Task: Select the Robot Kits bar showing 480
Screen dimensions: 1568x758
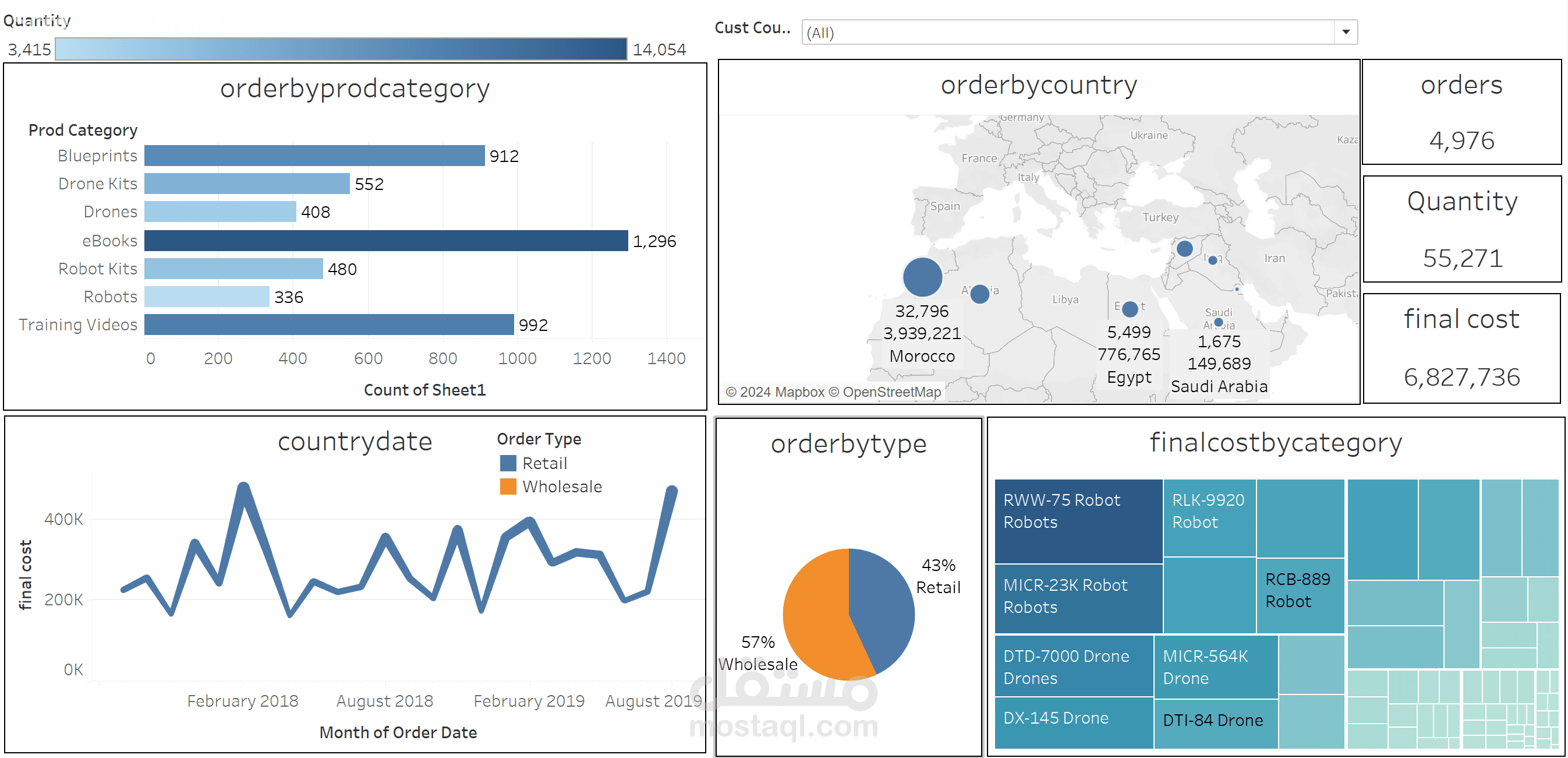Action: point(233,268)
